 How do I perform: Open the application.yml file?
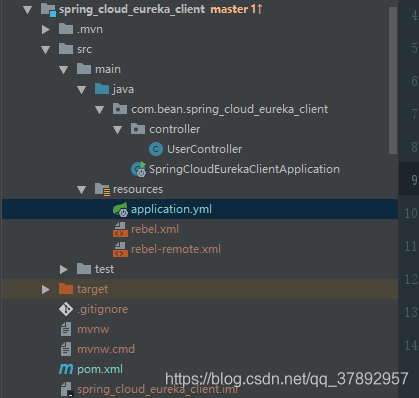click(x=171, y=210)
